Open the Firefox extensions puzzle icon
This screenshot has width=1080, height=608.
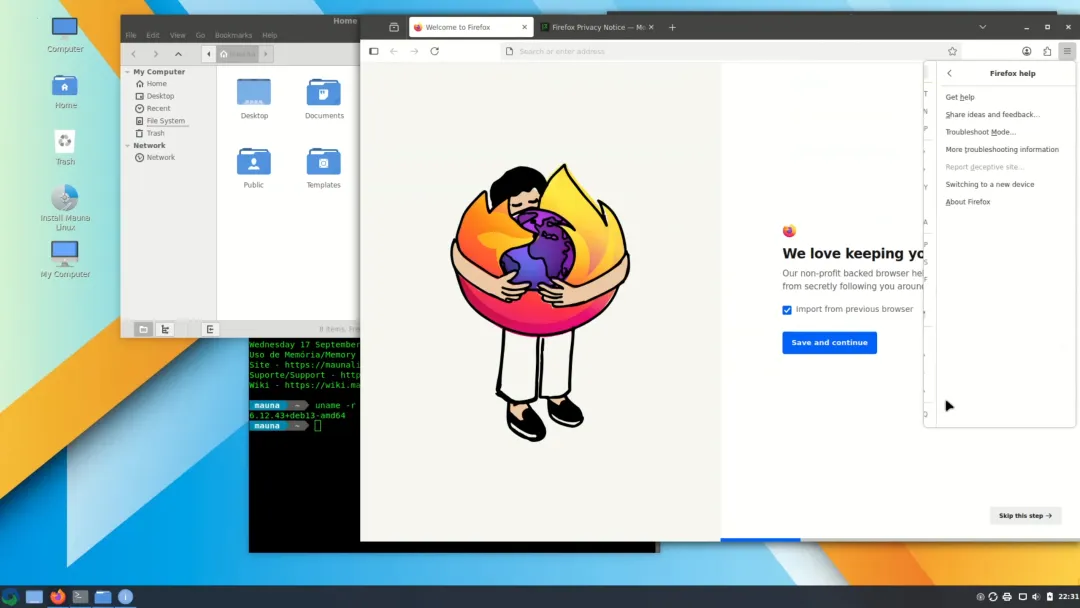click(x=1047, y=51)
